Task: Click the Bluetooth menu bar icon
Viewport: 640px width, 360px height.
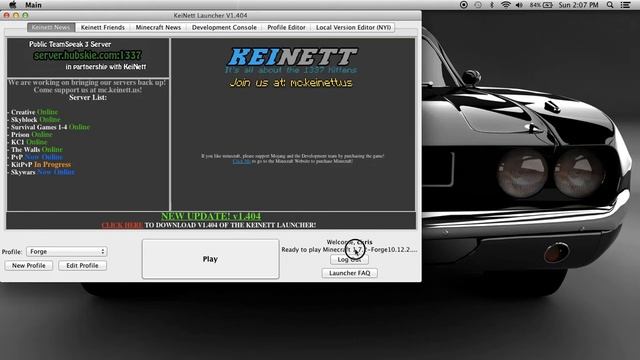Action: (x=492, y=5)
